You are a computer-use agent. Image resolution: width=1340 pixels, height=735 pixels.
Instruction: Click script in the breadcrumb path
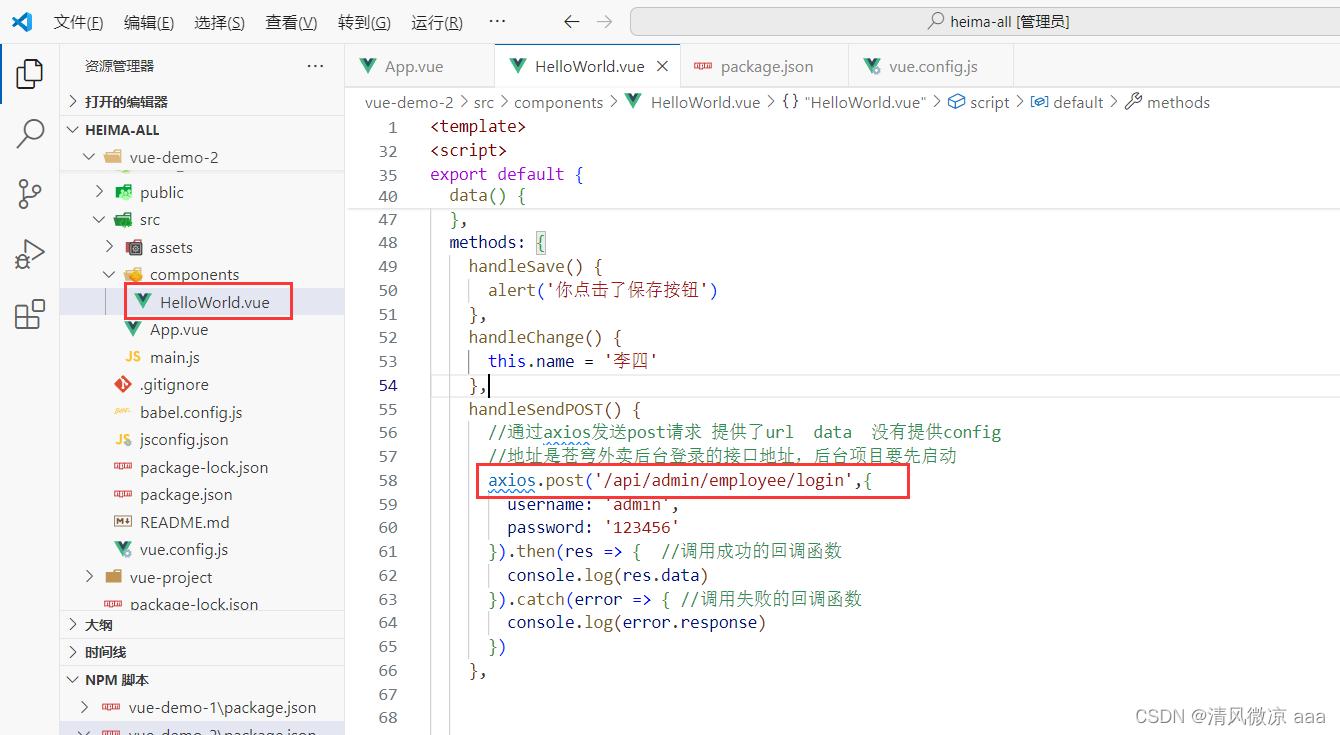[x=979, y=102]
